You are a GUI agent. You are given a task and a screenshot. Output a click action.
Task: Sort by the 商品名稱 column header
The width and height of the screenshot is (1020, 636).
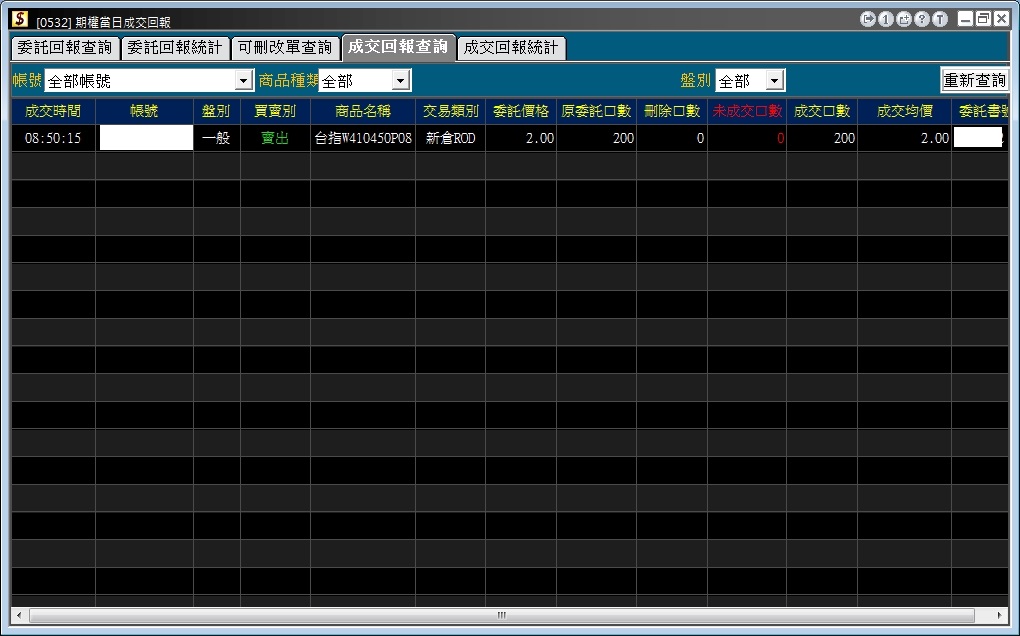(x=363, y=111)
